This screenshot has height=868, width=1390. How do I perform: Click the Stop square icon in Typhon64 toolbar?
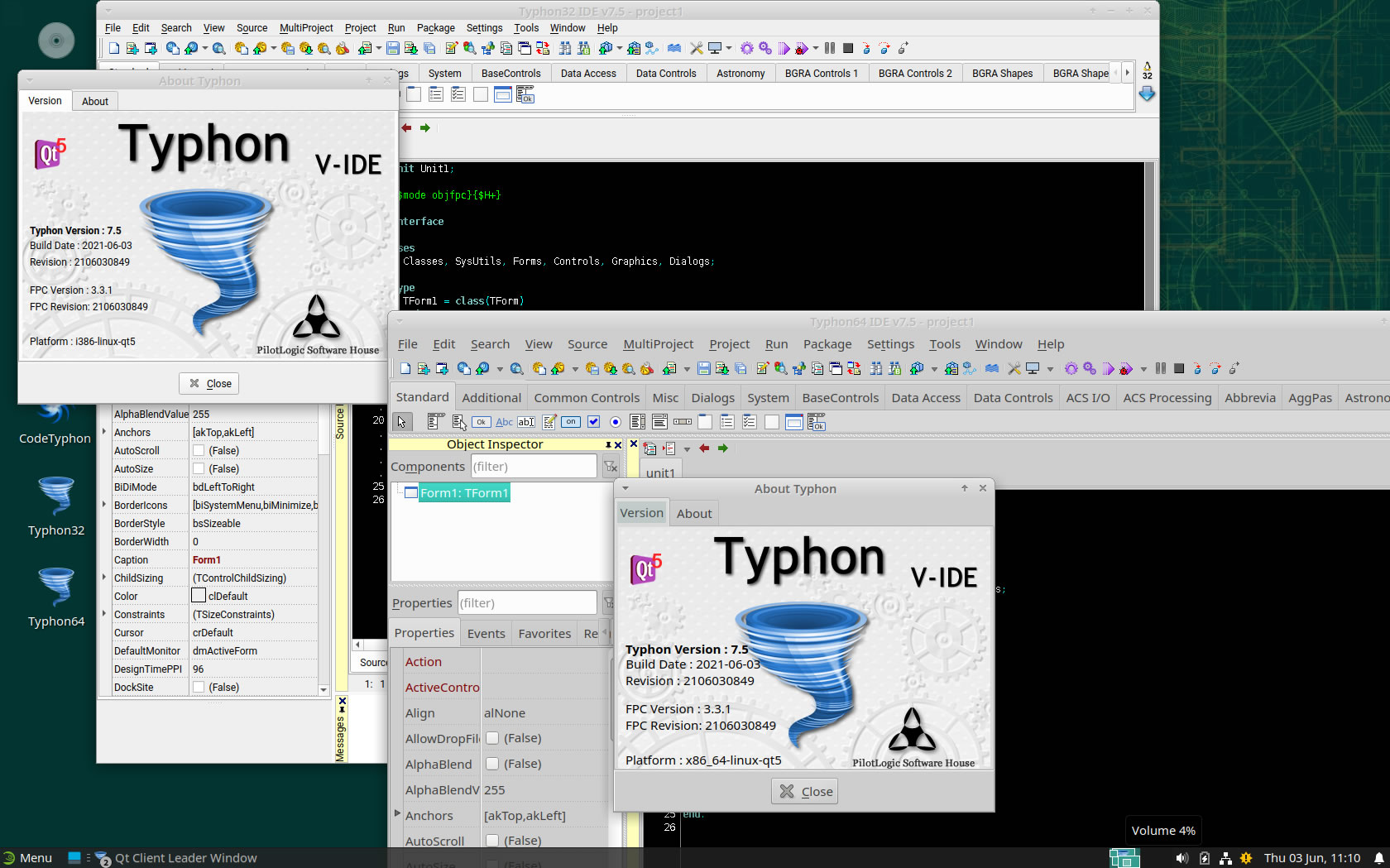pyautogui.click(x=1179, y=369)
